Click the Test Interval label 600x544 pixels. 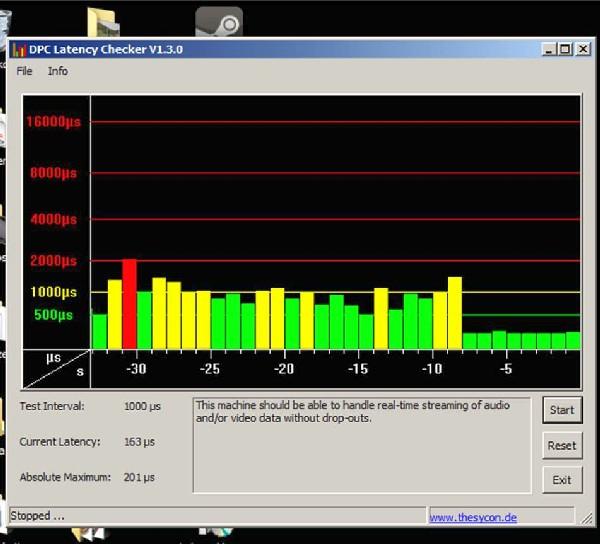click(52, 406)
